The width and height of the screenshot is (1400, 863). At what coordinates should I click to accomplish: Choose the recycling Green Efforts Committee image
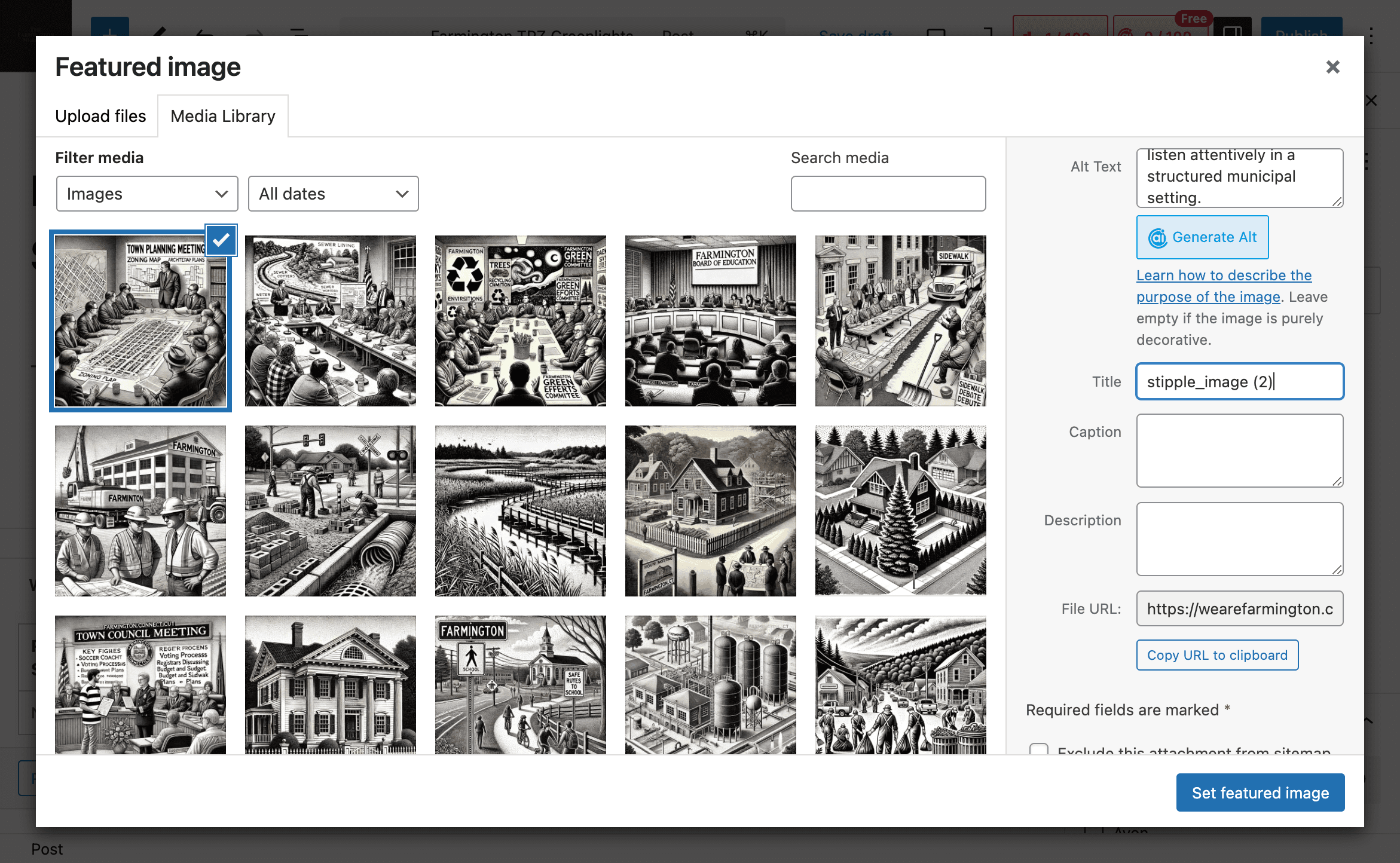coord(521,321)
